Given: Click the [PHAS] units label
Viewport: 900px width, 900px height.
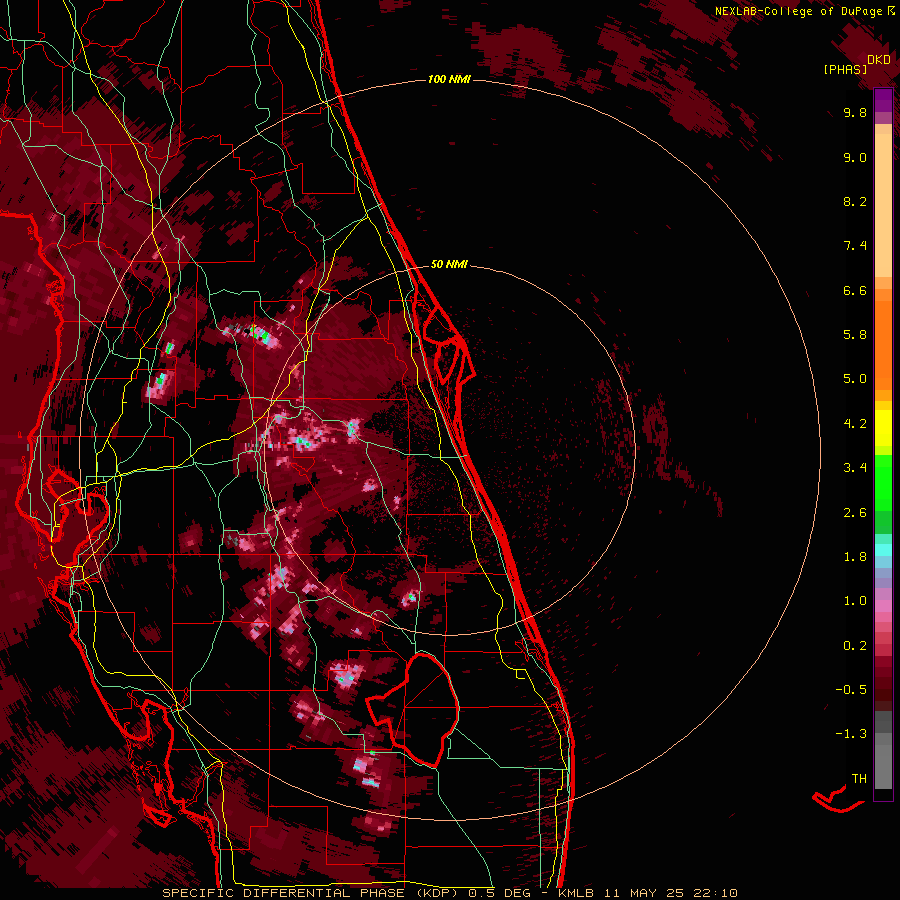Looking at the screenshot, I should click(x=845, y=69).
